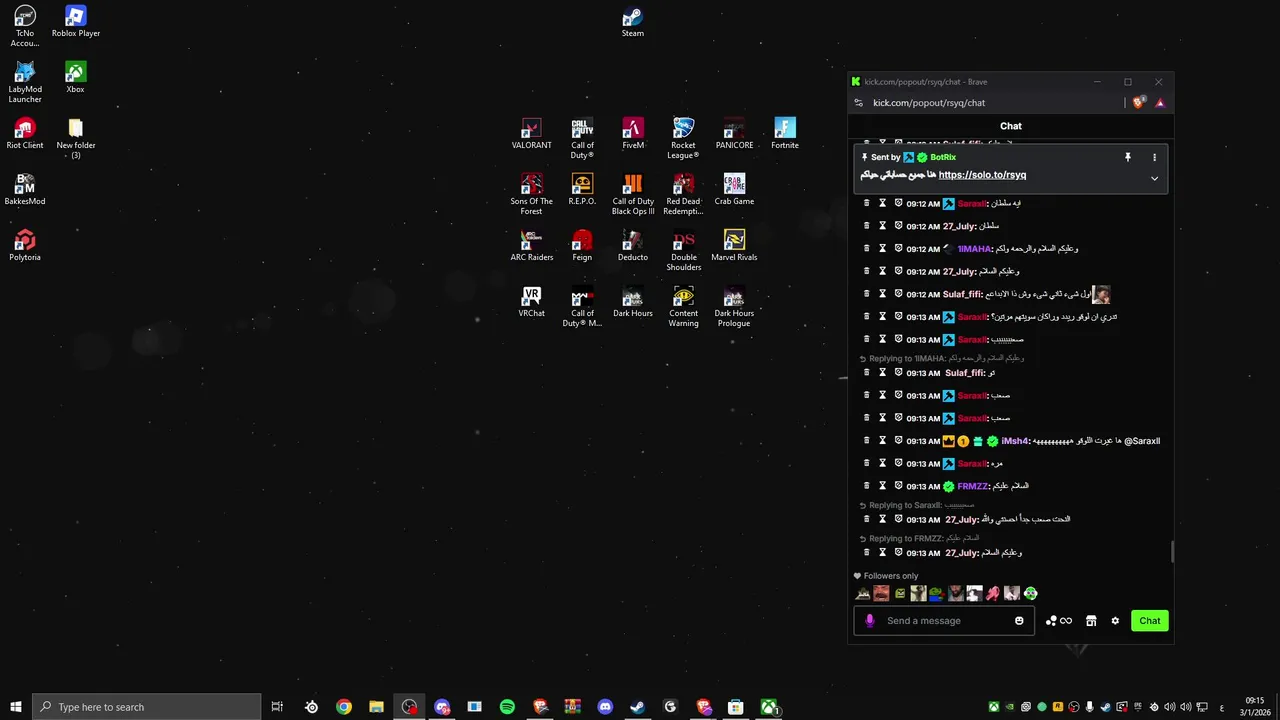The width and height of the screenshot is (1280, 720).
Task: Select the R.E.P.O. desktop icon
Action: click(582, 190)
